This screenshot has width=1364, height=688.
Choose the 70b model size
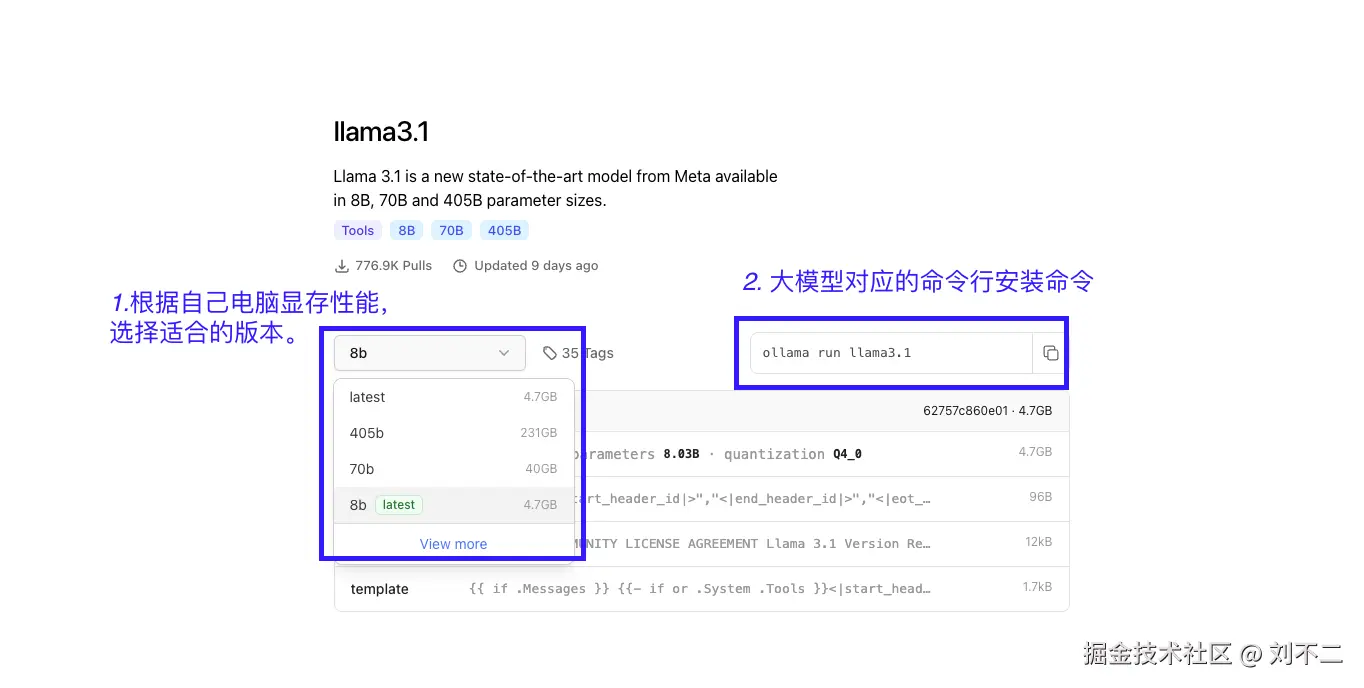click(x=454, y=469)
